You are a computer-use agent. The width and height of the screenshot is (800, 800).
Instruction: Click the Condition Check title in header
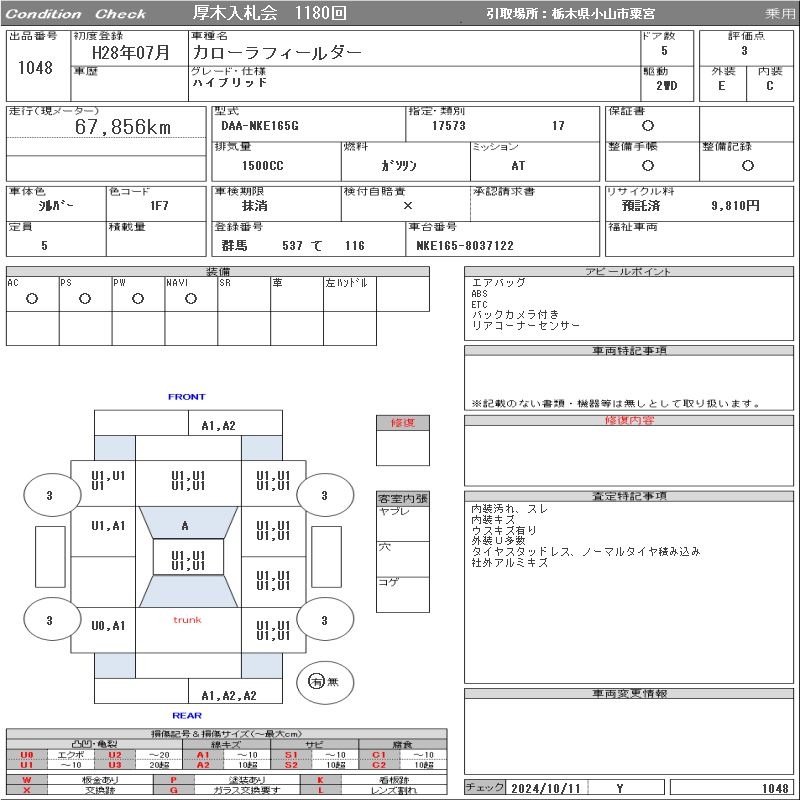click(x=76, y=14)
